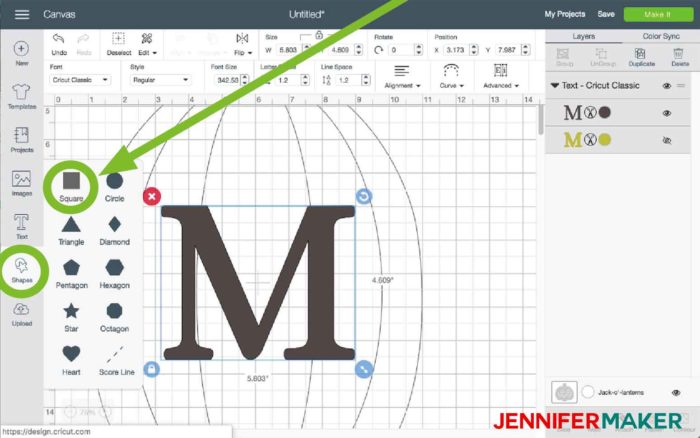This screenshot has width=700, height=438.
Task: Insert a Circle shape
Action: [x=114, y=187]
